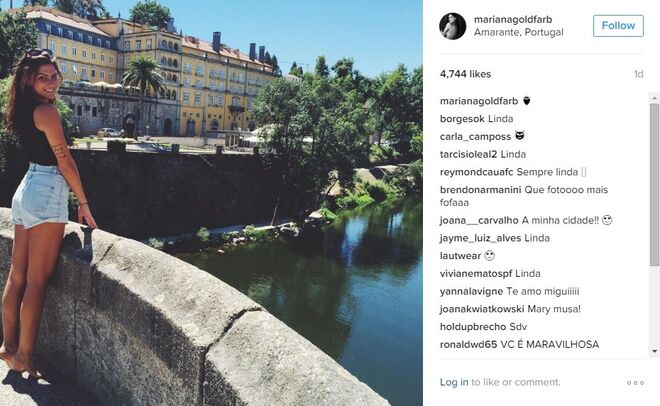Open marianagoldfarb username in header
The image size is (660, 406).
513,19
